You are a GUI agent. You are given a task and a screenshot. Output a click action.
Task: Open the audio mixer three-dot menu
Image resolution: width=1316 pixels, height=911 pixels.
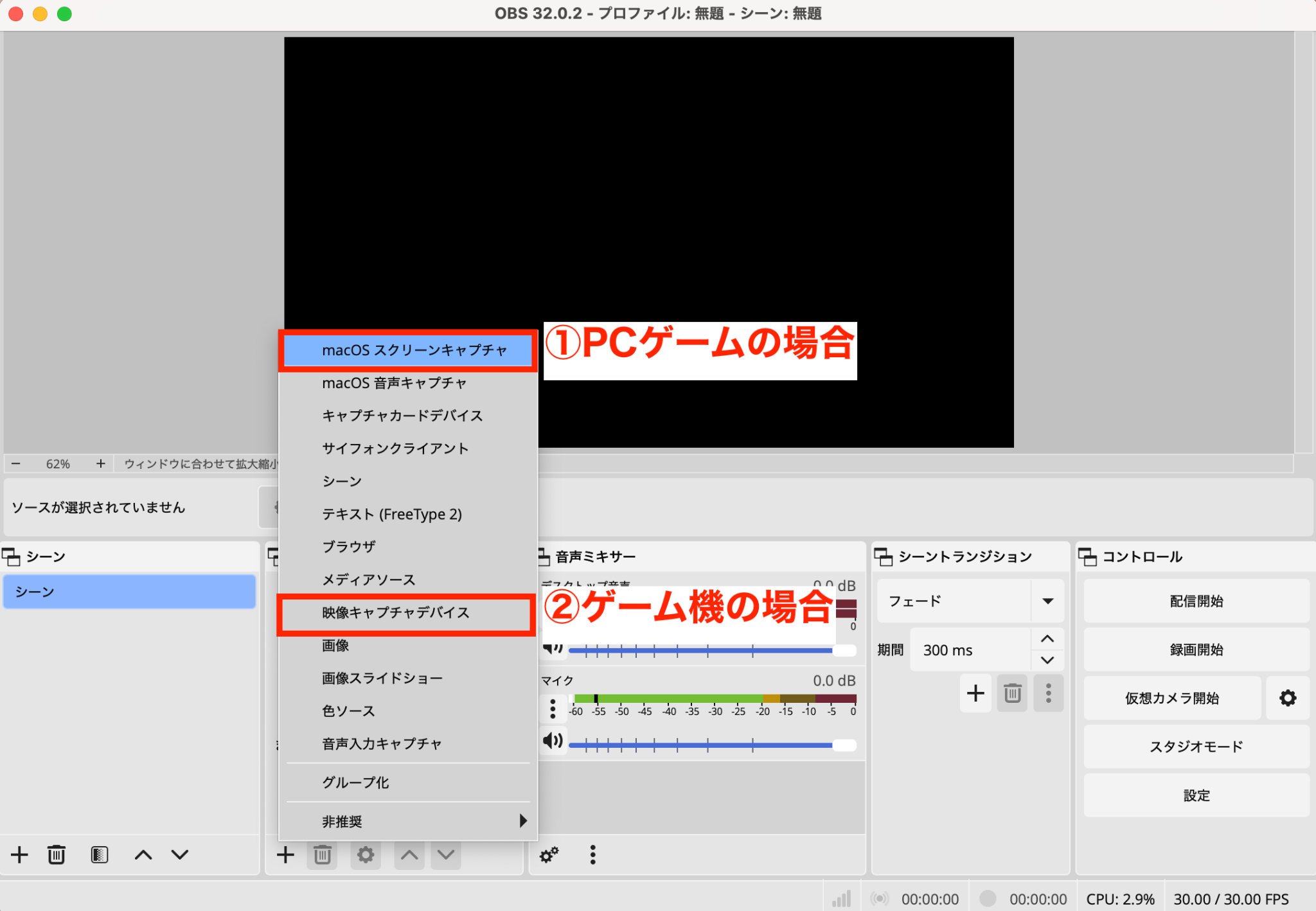click(592, 855)
